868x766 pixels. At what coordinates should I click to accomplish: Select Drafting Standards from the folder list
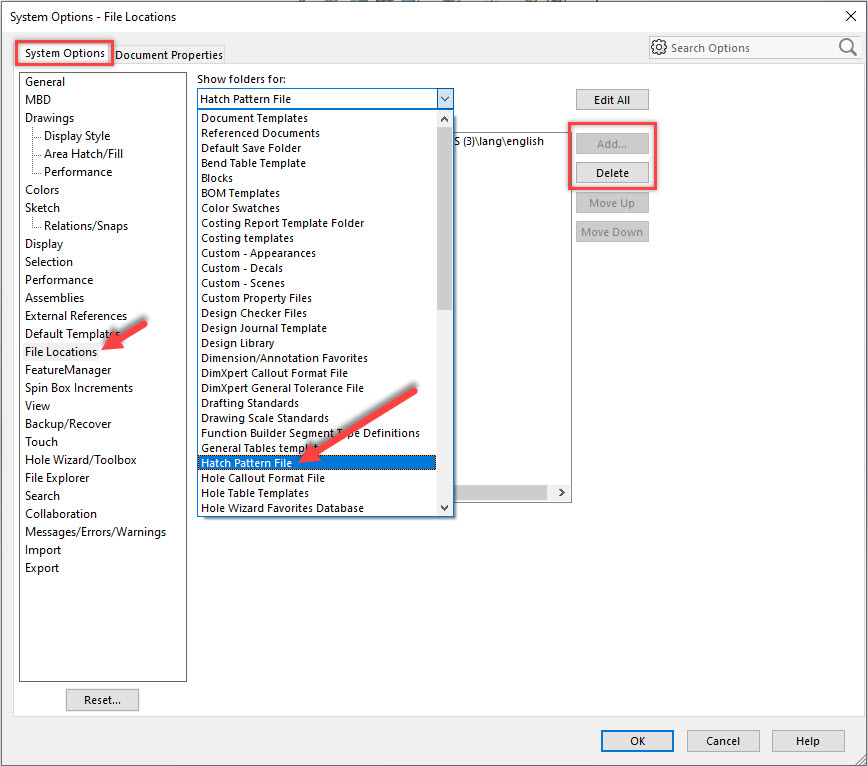pyautogui.click(x=249, y=402)
